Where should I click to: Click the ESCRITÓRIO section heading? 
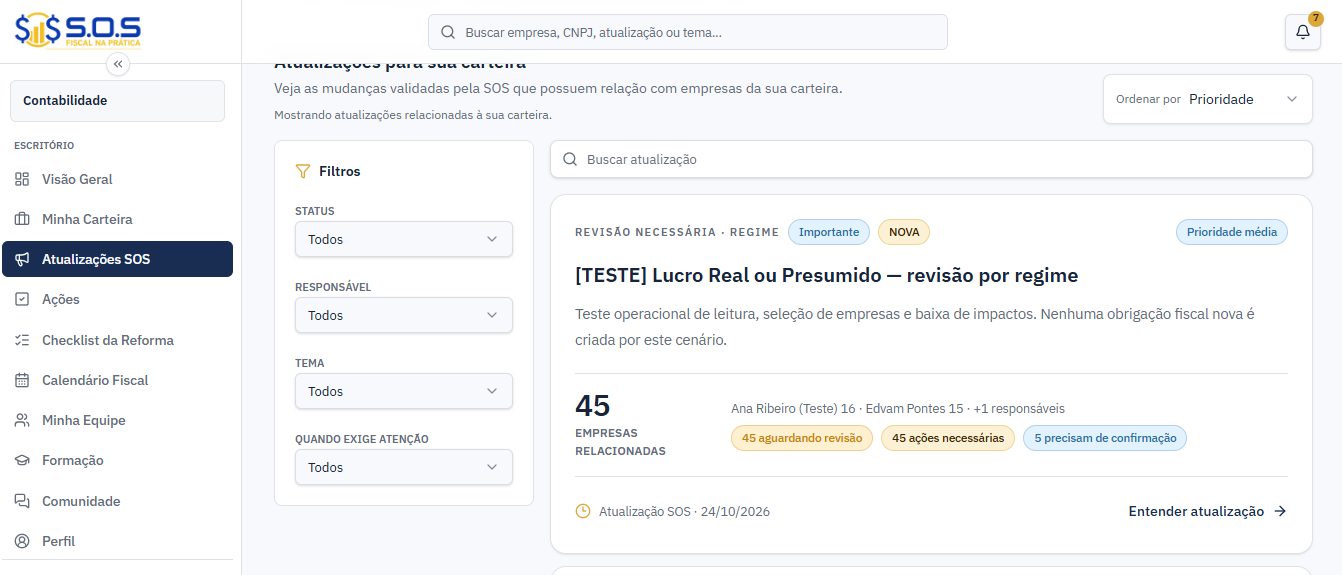coord(44,146)
